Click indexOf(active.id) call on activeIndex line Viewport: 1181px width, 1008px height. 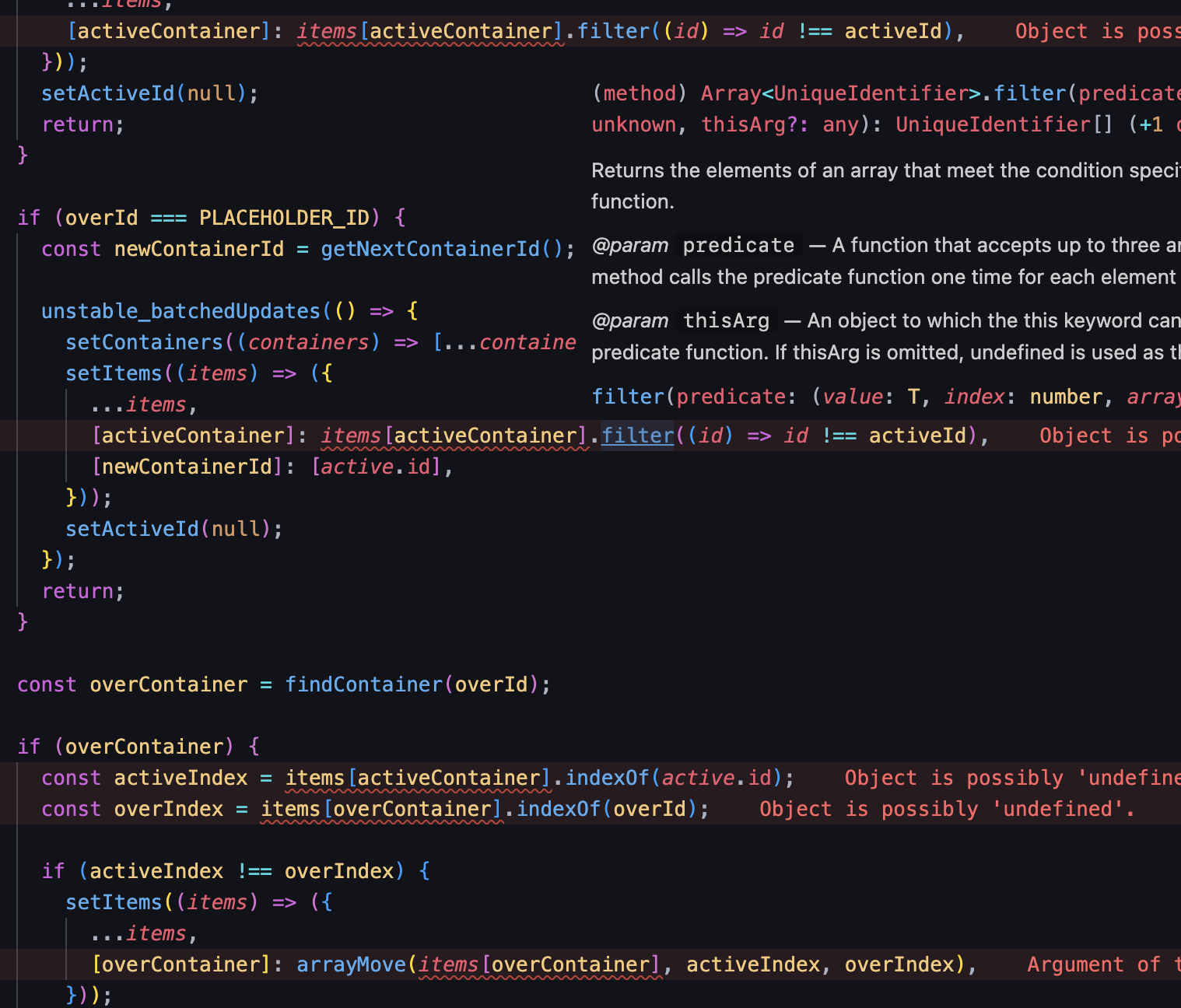(x=674, y=778)
